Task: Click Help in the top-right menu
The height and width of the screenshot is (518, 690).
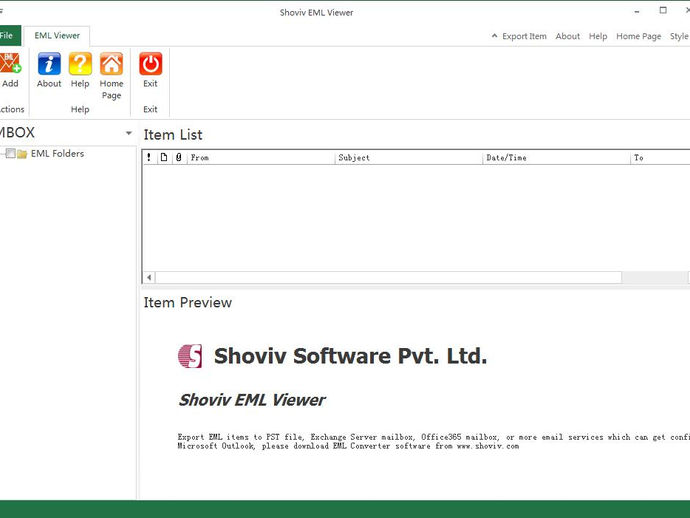Action: pyautogui.click(x=598, y=36)
